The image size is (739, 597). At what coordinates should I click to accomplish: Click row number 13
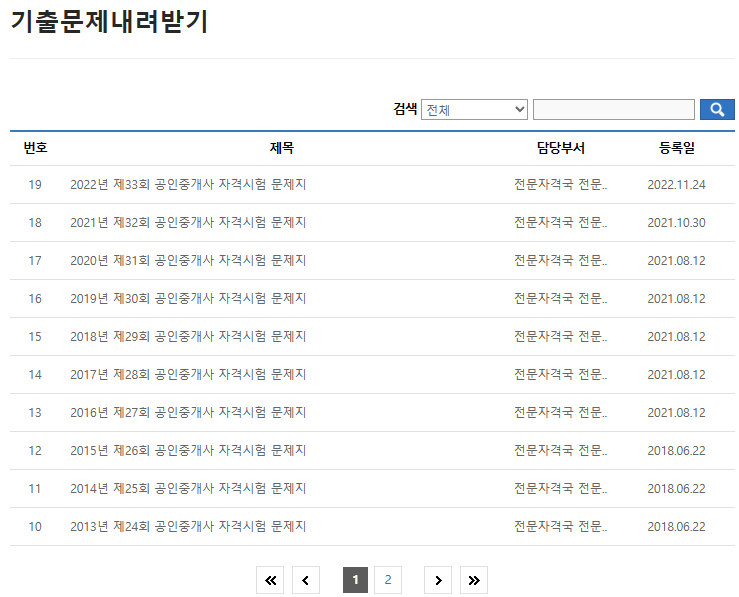click(x=35, y=413)
